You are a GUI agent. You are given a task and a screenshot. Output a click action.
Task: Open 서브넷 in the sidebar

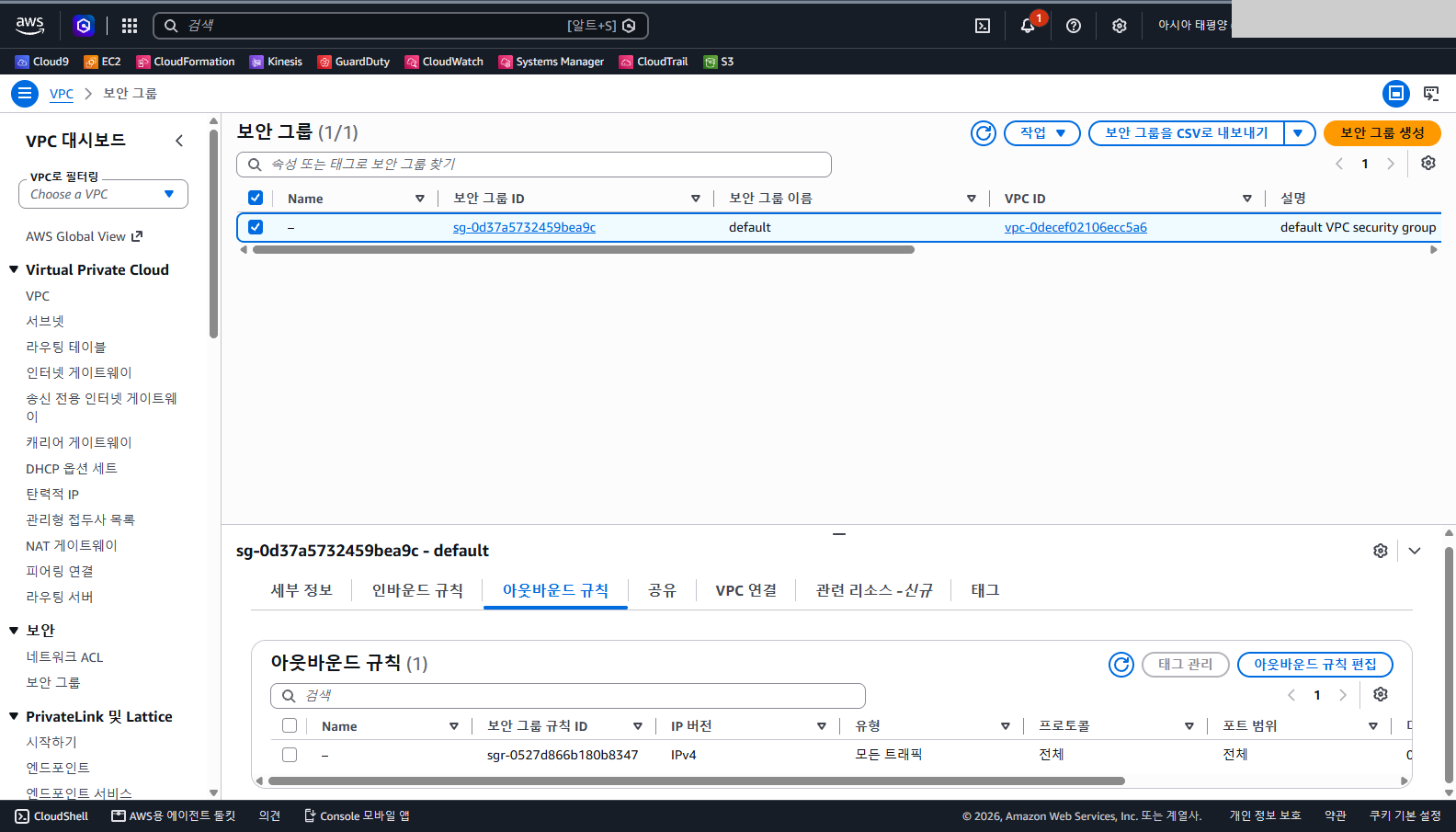tap(45, 321)
